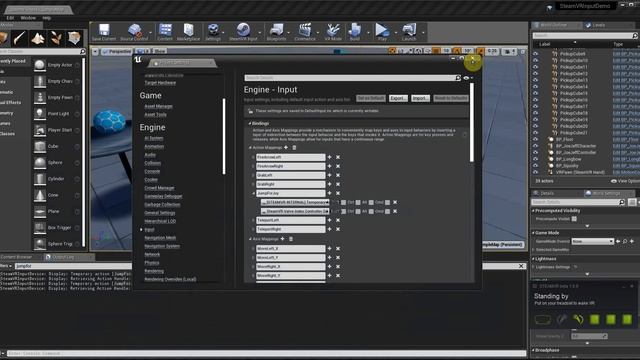Collapse the JumpForJoy action mapping

point(253,193)
